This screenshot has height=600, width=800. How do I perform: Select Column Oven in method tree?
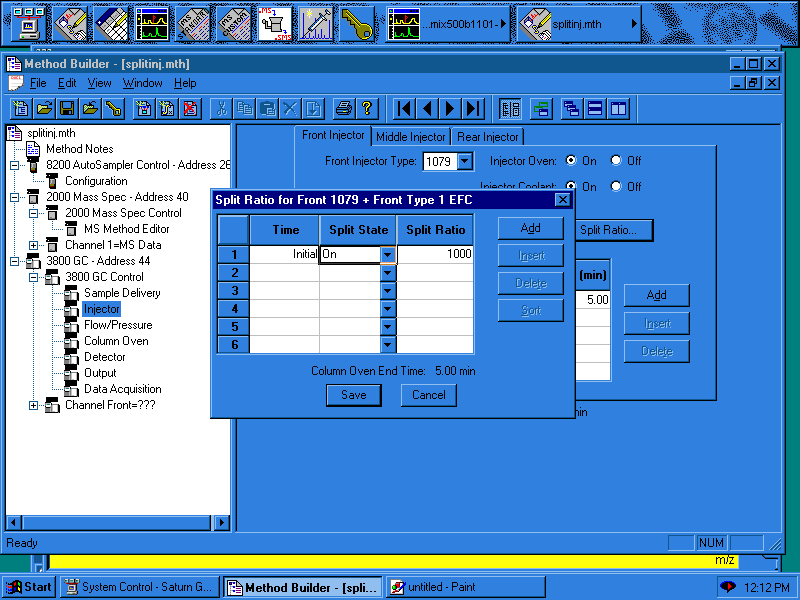click(116, 341)
